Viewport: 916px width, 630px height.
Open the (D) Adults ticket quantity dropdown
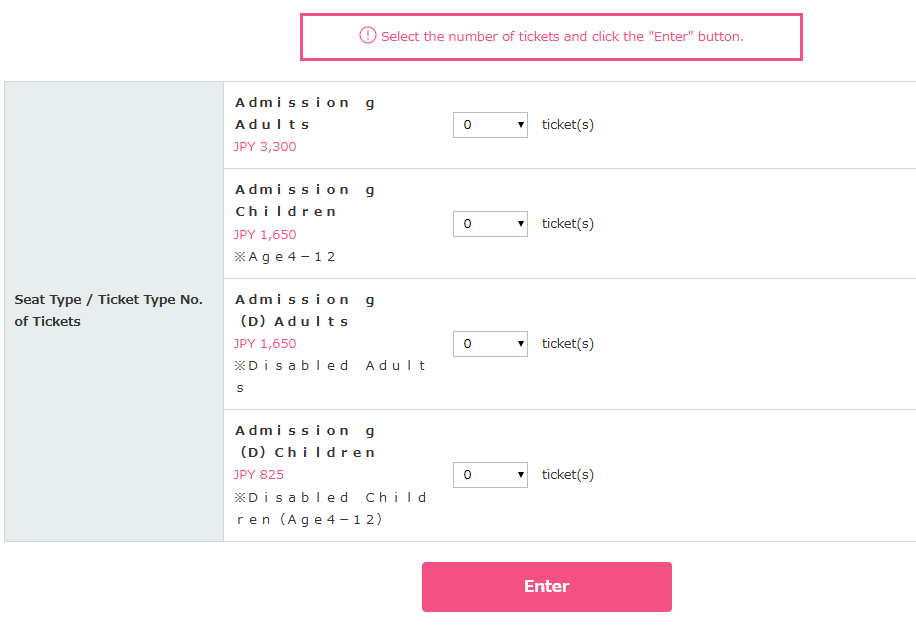coord(490,344)
